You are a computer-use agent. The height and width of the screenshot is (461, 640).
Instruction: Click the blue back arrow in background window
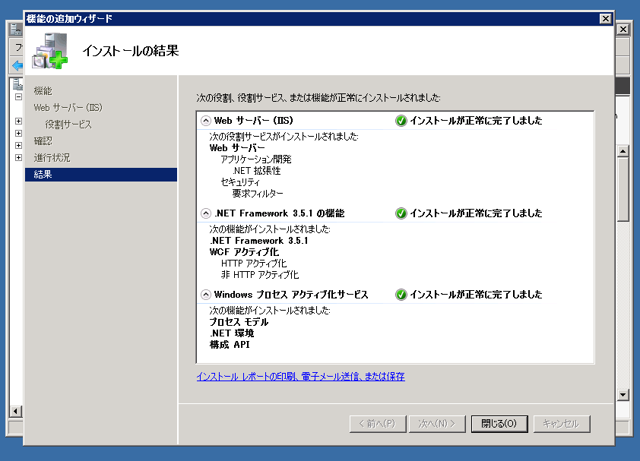point(18,65)
